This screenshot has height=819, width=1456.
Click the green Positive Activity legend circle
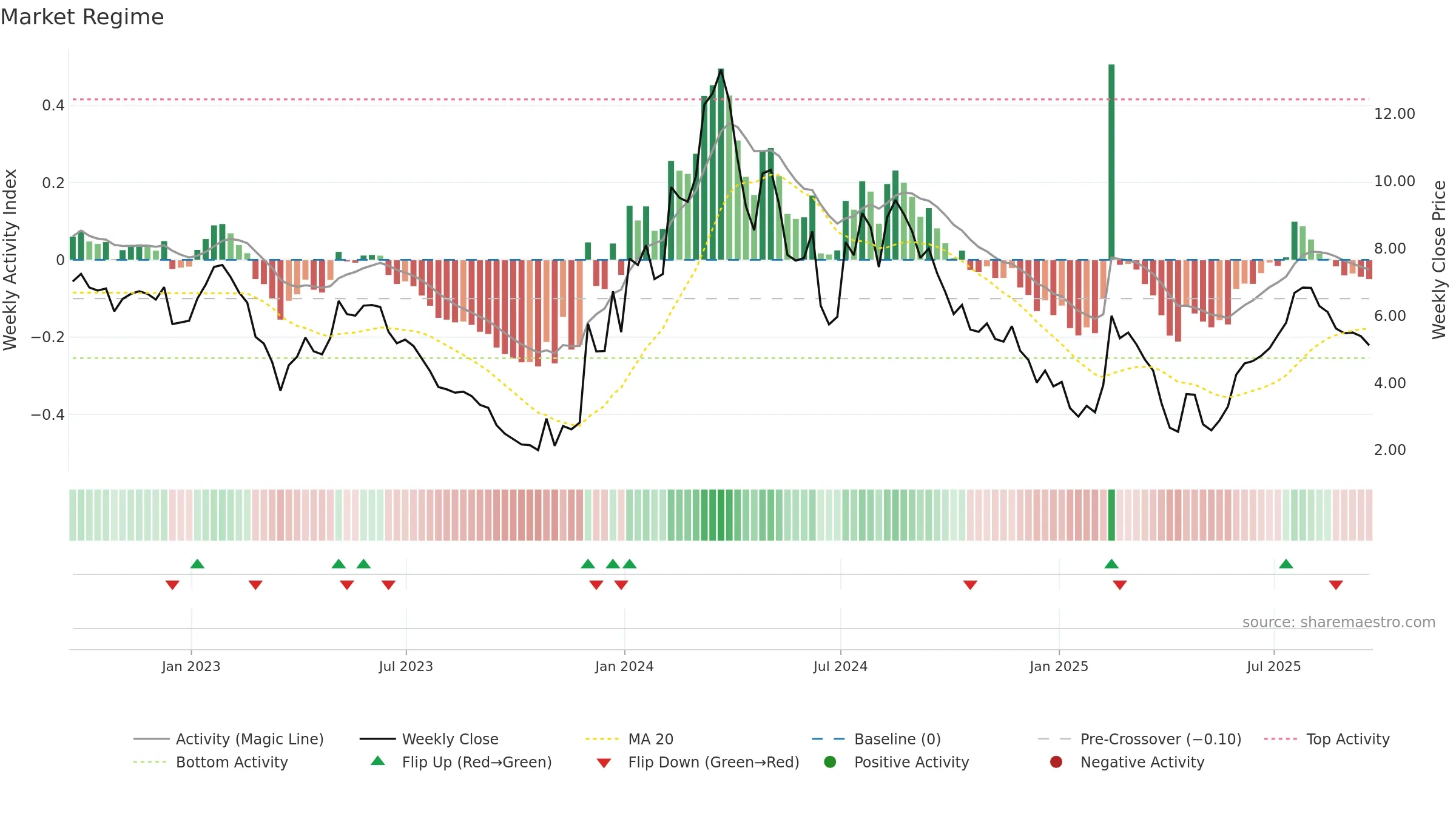coord(831,761)
